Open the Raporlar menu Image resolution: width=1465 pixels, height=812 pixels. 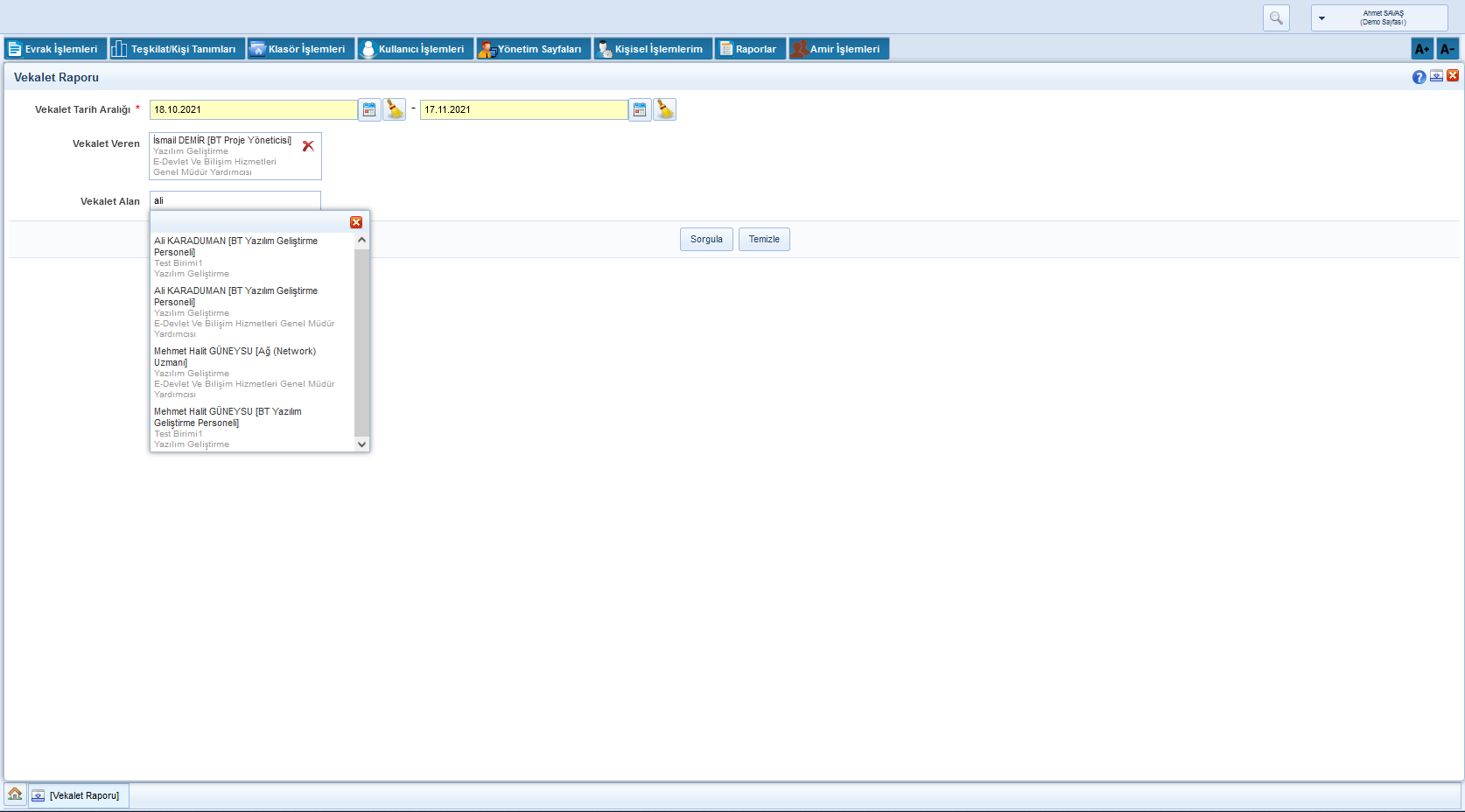[x=749, y=49]
